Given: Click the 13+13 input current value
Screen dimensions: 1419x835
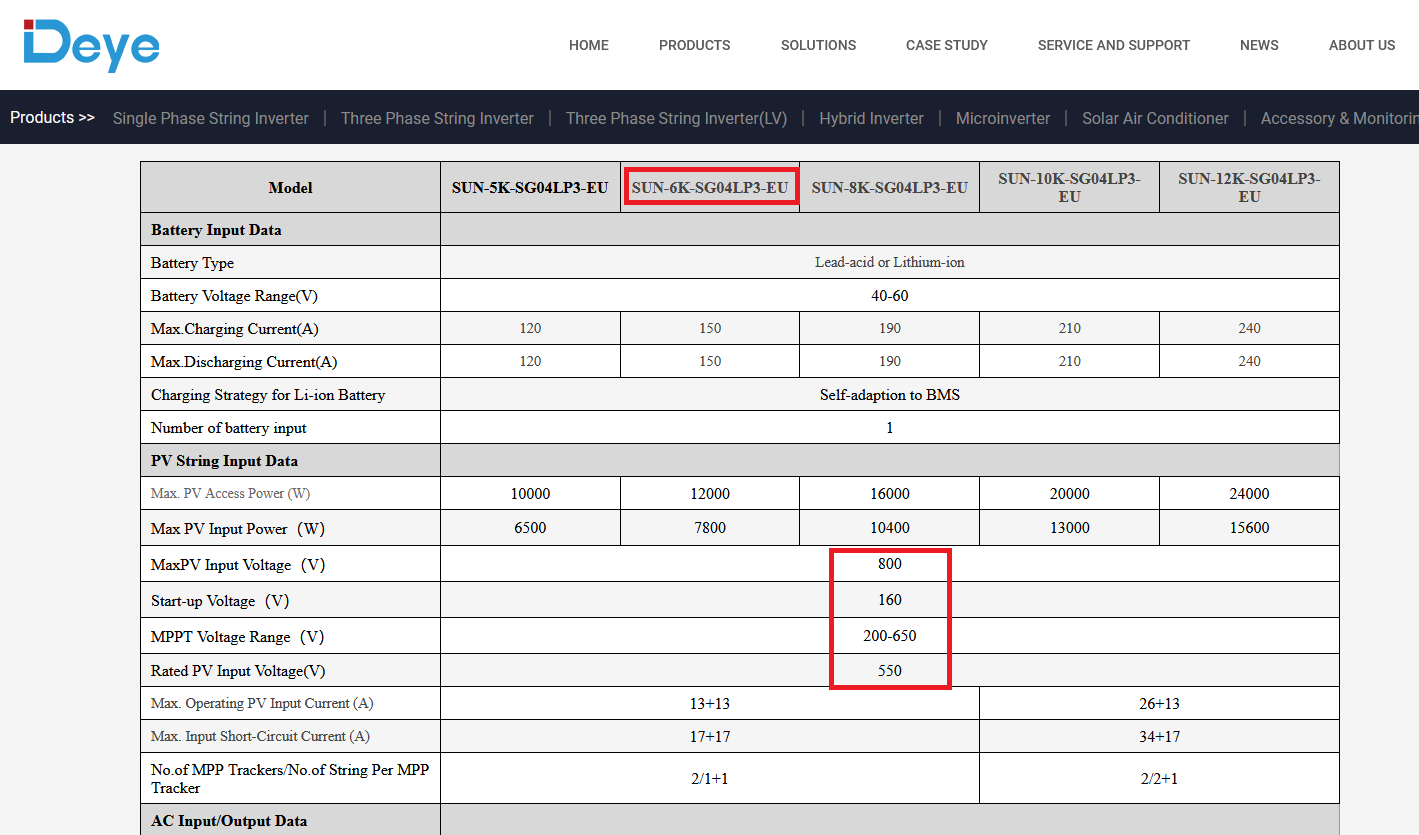Looking at the screenshot, I should [710, 704].
